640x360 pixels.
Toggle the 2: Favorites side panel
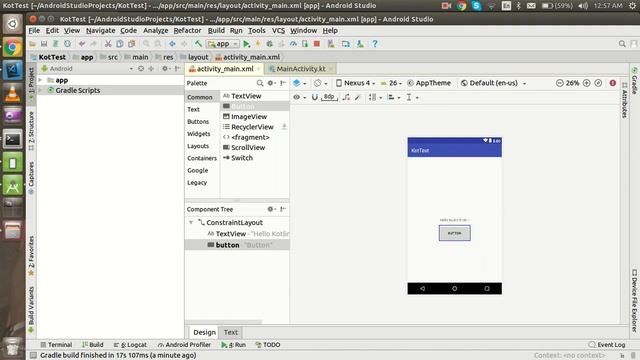[31, 256]
